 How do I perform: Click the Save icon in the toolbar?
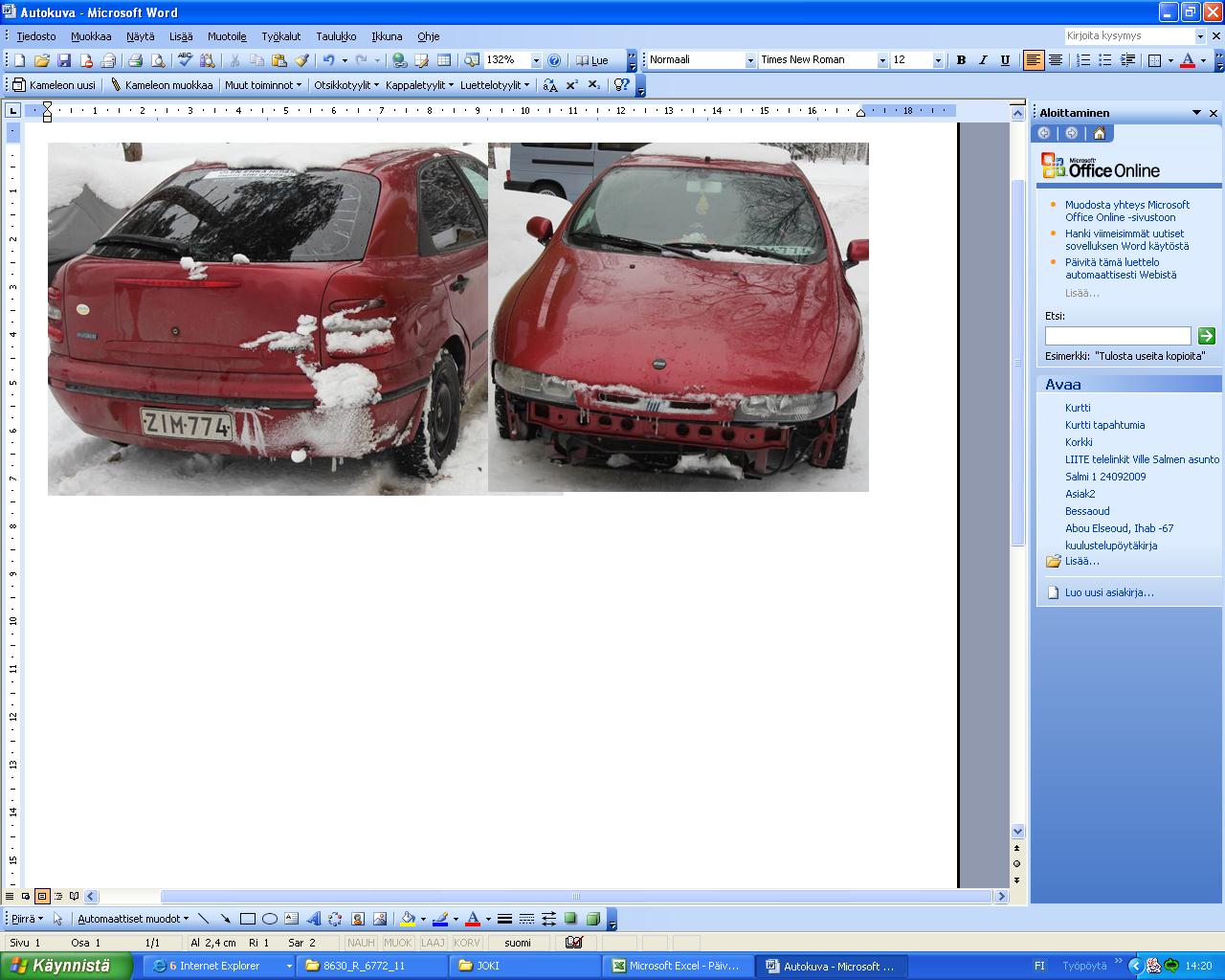click(x=64, y=60)
